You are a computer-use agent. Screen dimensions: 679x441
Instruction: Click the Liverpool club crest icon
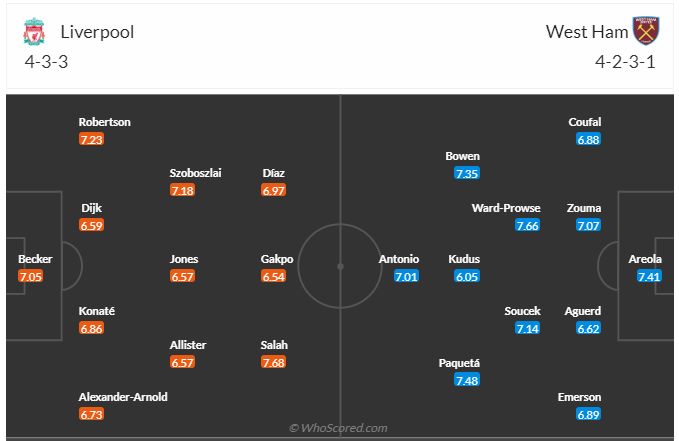pos(35,31)
